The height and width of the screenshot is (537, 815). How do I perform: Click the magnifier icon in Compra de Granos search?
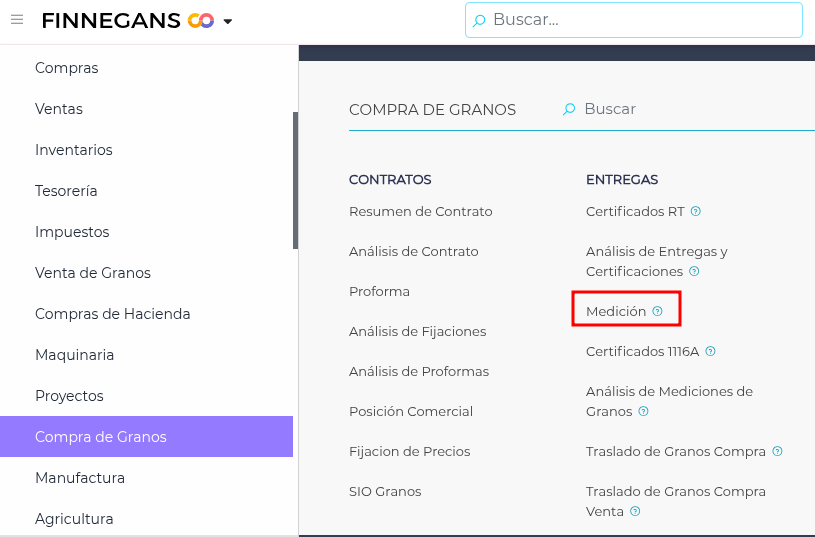[569, 109]
